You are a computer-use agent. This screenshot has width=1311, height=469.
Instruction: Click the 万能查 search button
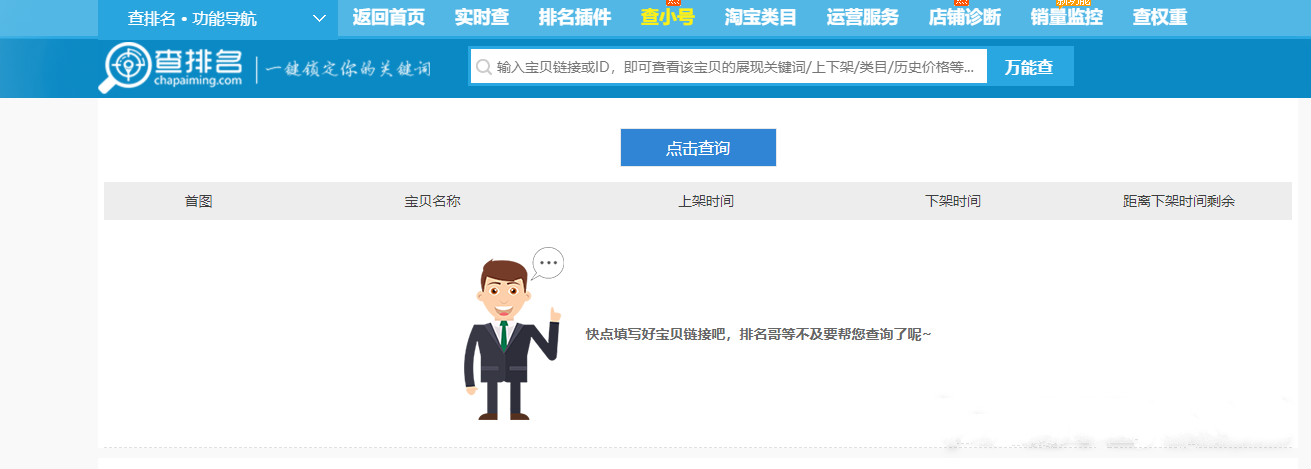point(1029,67)
